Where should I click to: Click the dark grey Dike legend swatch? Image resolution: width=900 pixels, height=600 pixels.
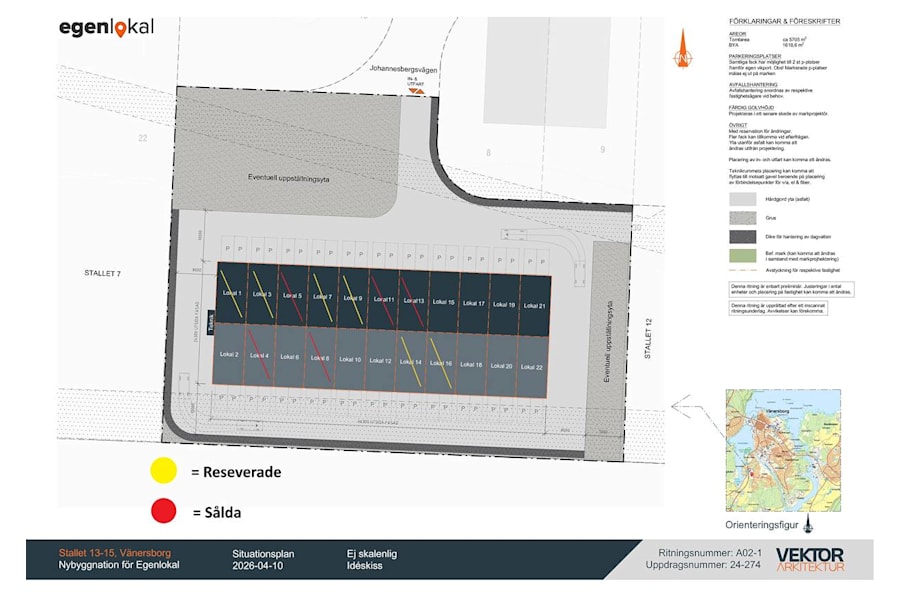click(743, 237)
